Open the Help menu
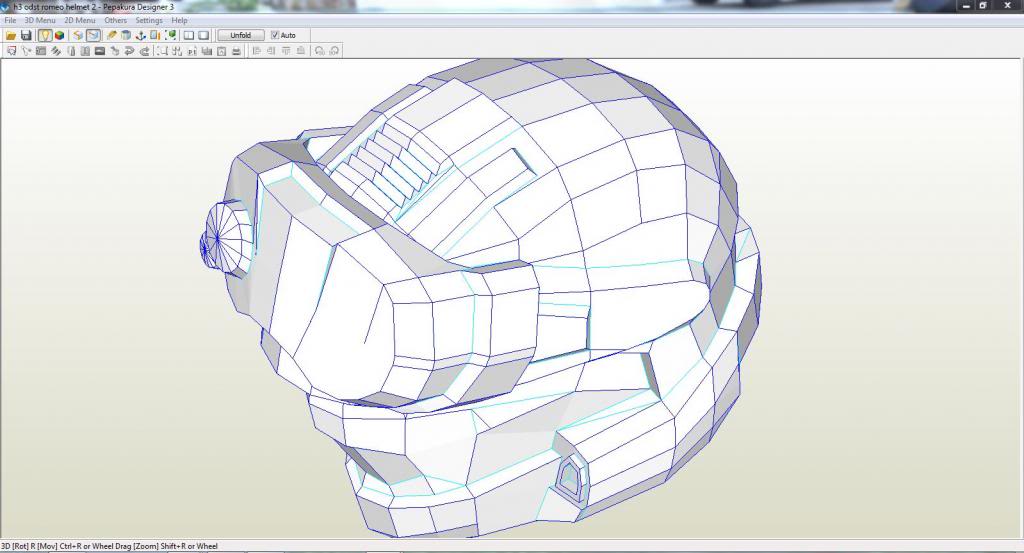The image size is (1024, 553). tap(179, 20)
